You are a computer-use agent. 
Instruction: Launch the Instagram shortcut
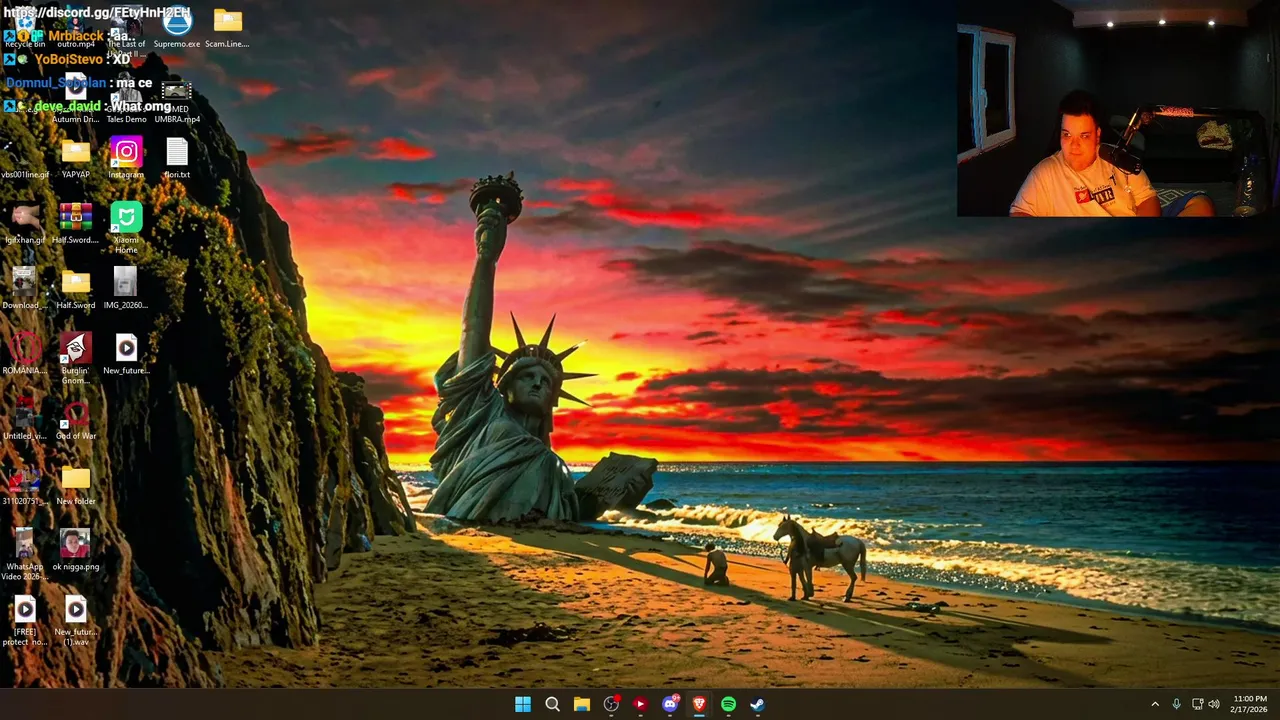pyautogui.click(x=126, y=158)
